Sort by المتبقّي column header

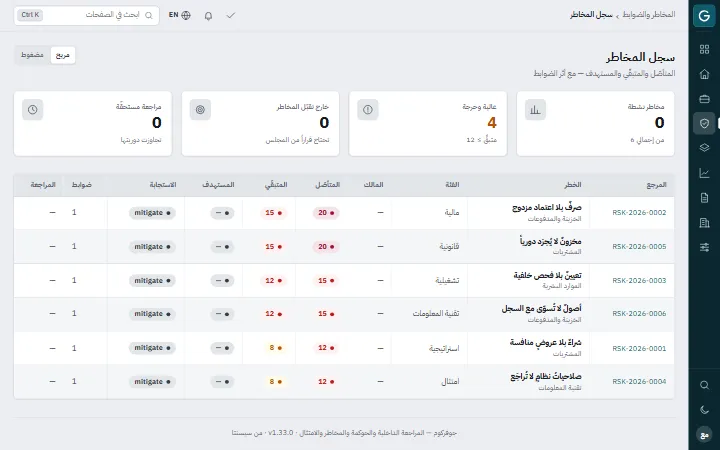[276, 185]
